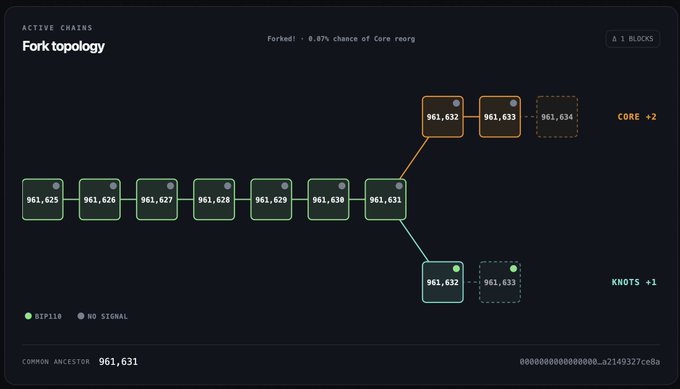
Task: Click the Forked! reorg chance status text
Action: [x=341, y=39]
